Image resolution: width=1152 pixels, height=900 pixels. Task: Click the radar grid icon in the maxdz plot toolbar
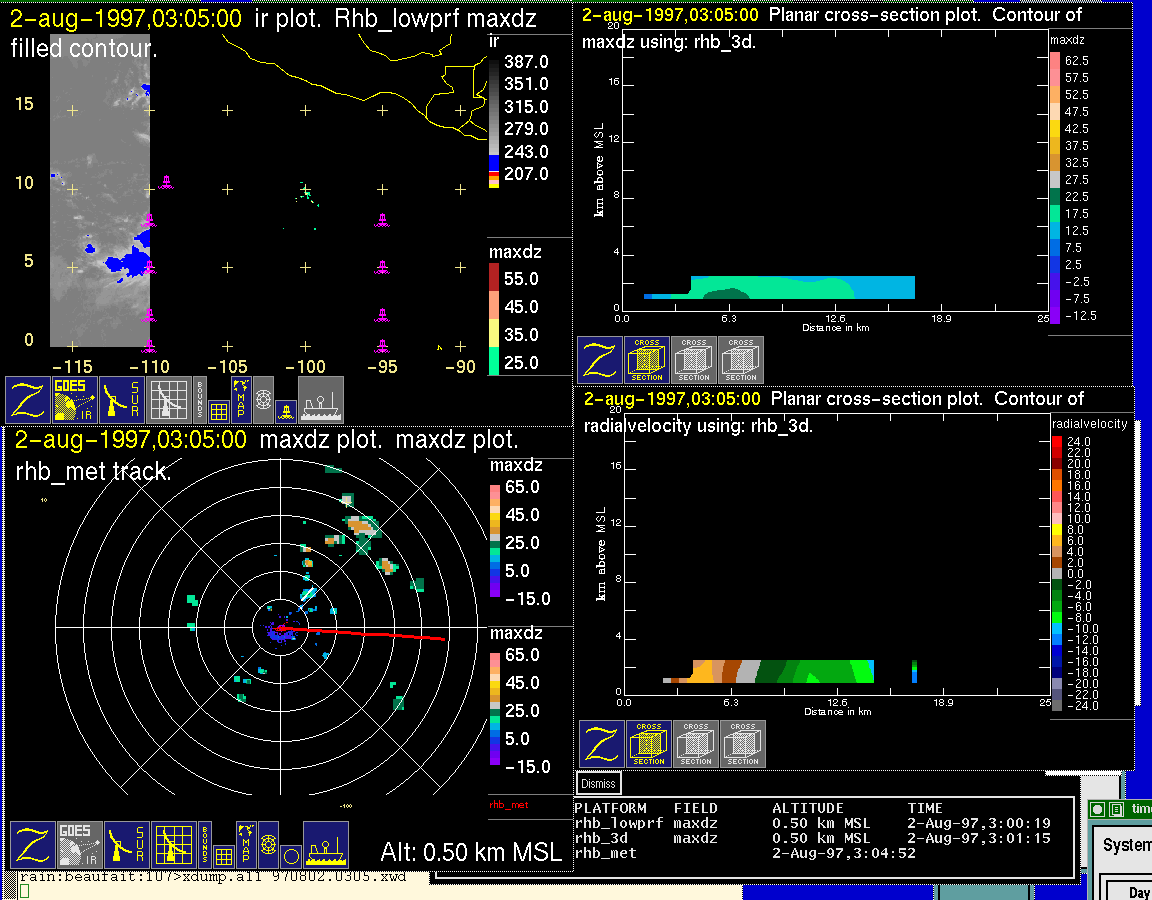(x=173, y=846)
